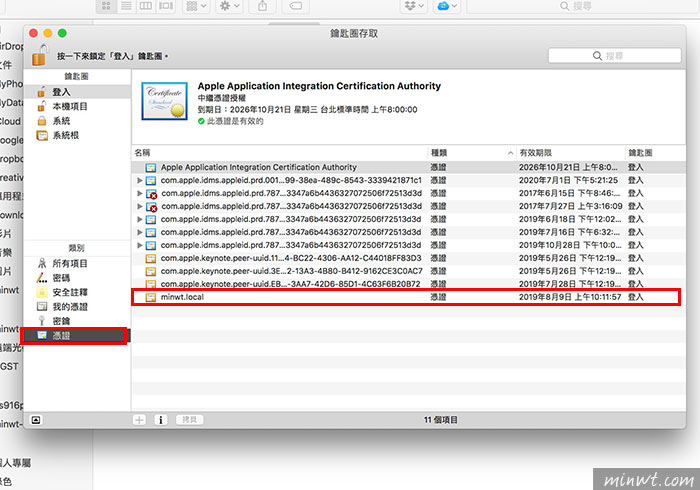Image resolution: width=700 pixels, height=490 pixels.
Task: Click the 密鑰 category key icon
Action: 42,321
